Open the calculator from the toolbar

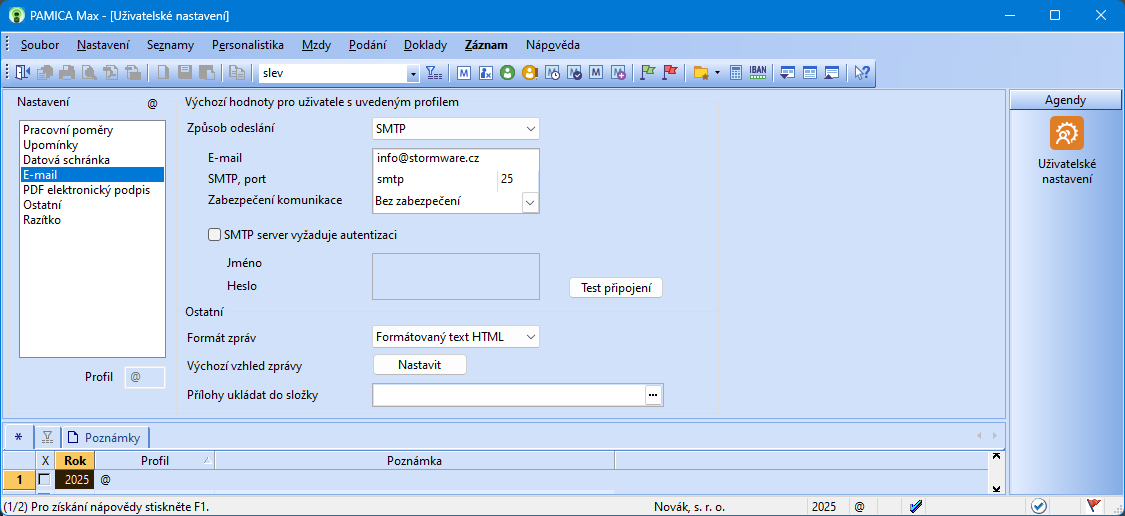click(736, 73)
